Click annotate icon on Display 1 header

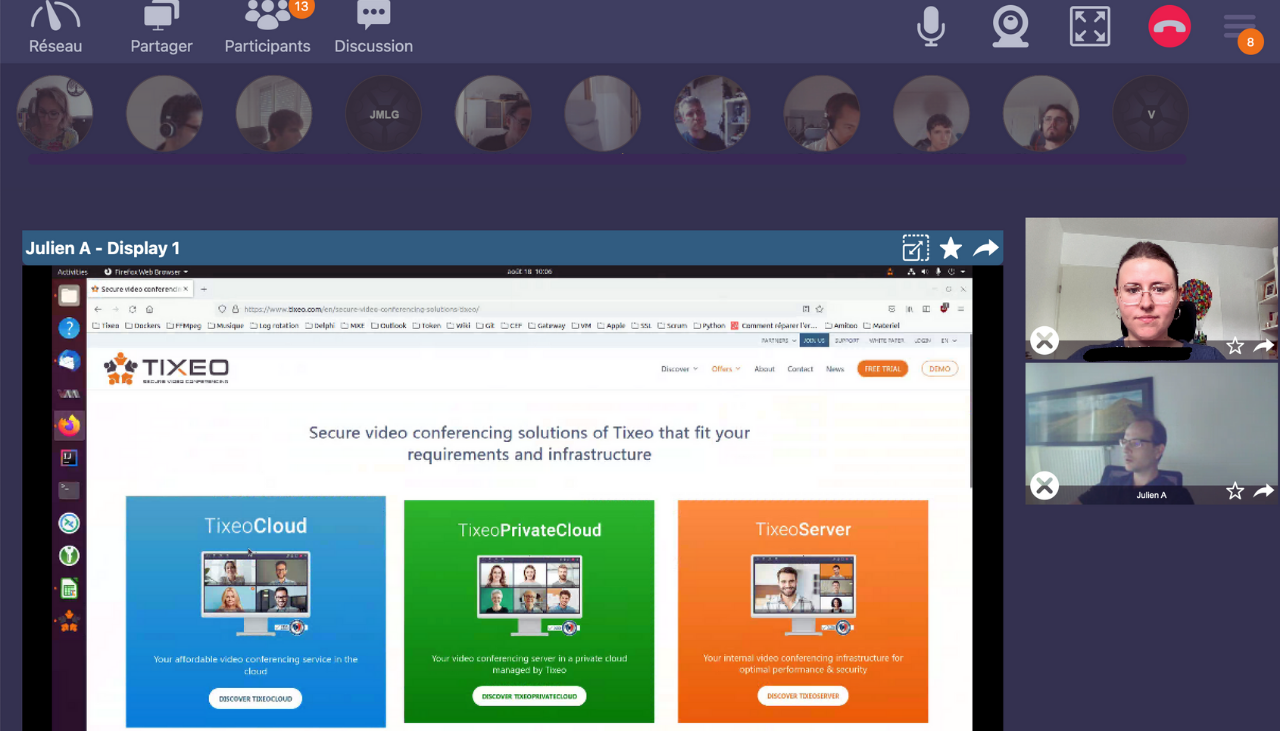click(915, 248)
